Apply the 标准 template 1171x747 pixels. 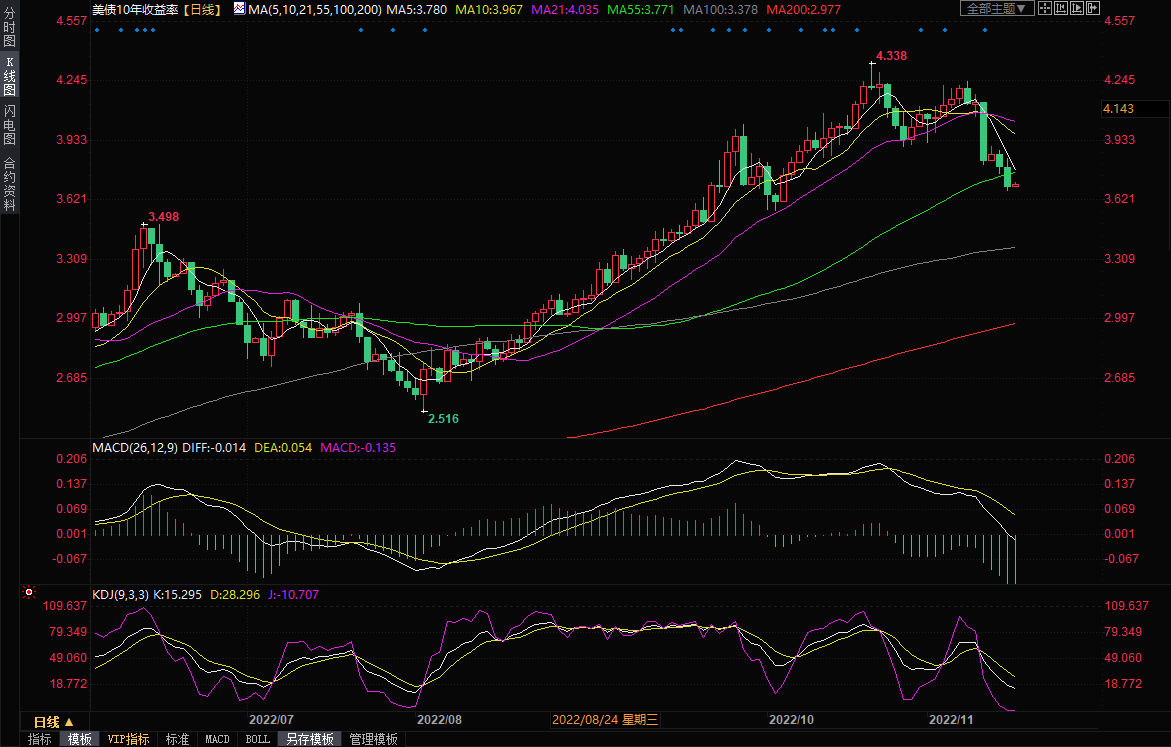pyautogui.click(x=177, y=739)
